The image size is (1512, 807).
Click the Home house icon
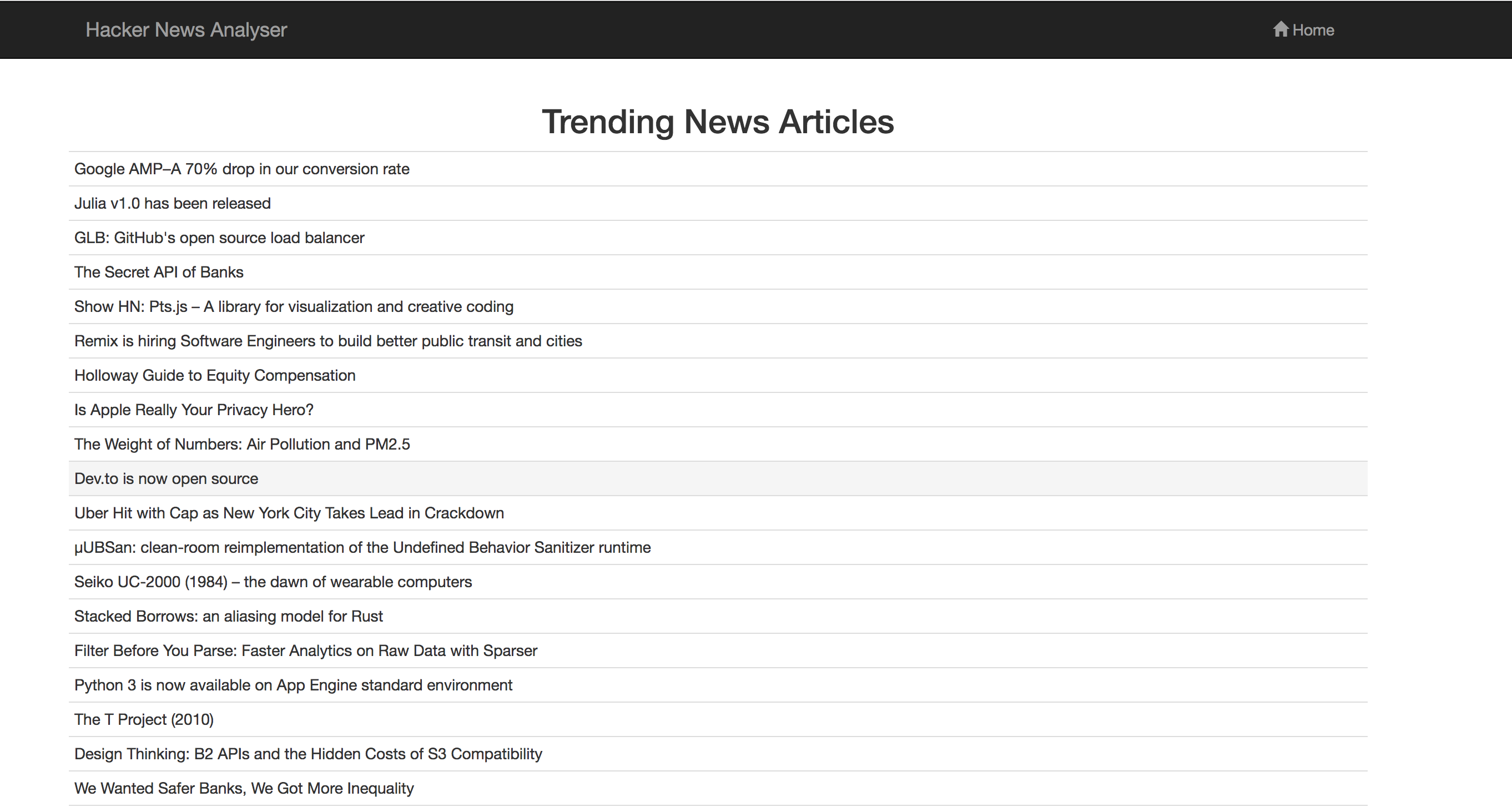point(1280,29)
